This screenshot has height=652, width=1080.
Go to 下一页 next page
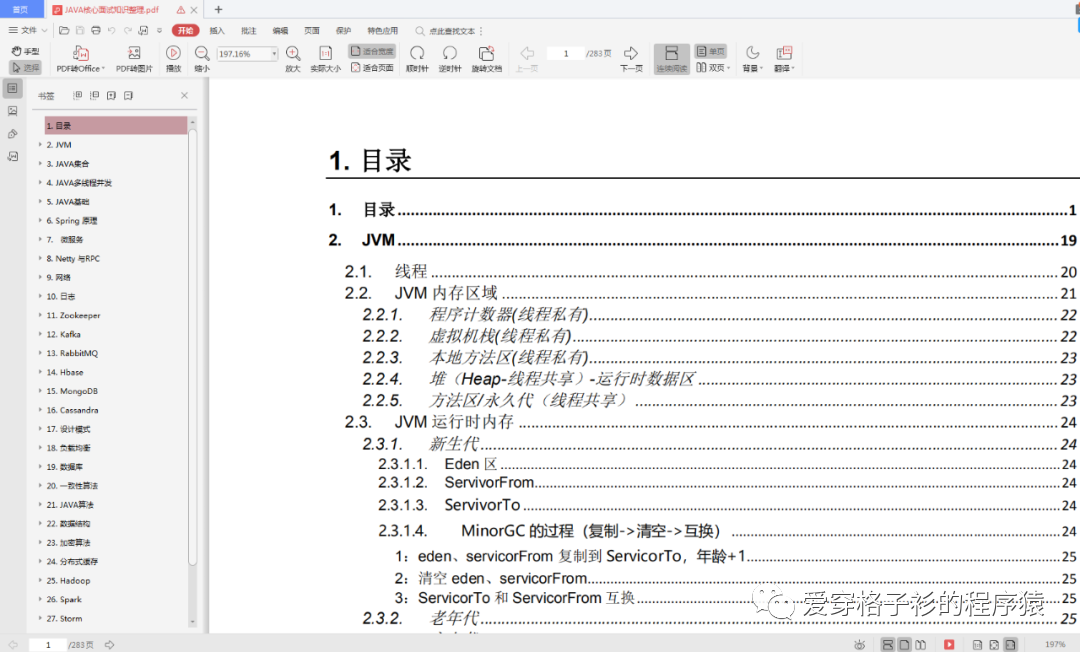[x=631, y=59]
